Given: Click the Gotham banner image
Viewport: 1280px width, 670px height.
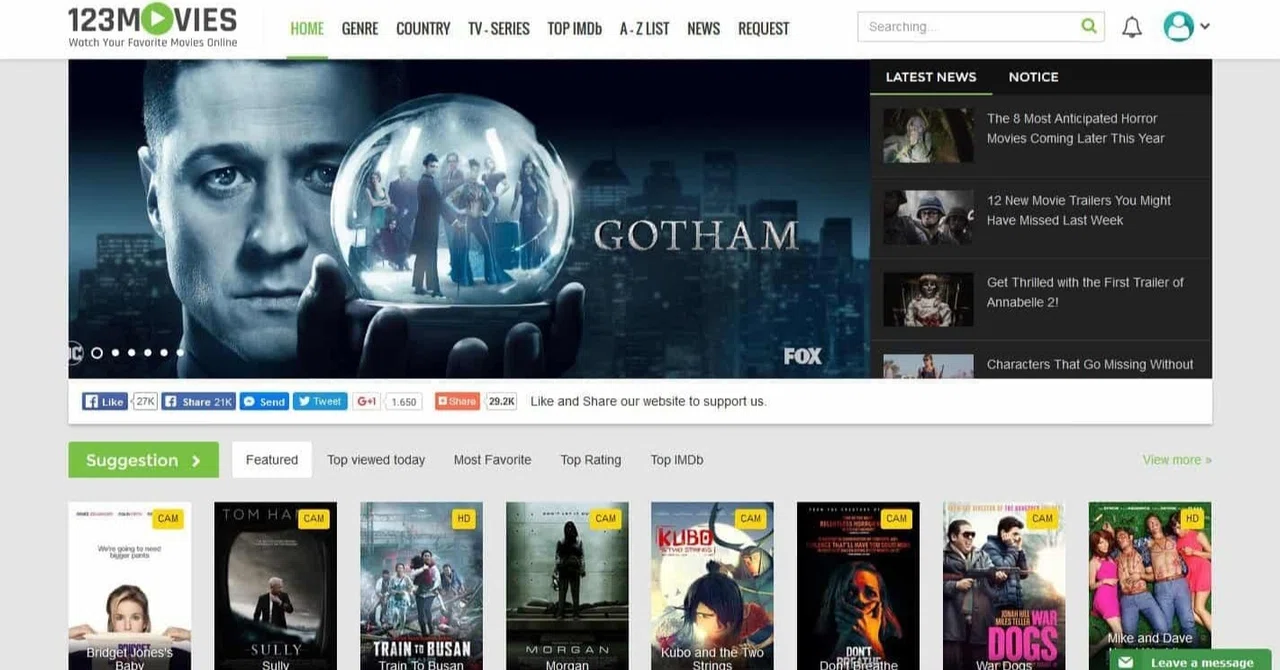Looking at the screenshot, I should pyautogui.click(x=469, y=218).
